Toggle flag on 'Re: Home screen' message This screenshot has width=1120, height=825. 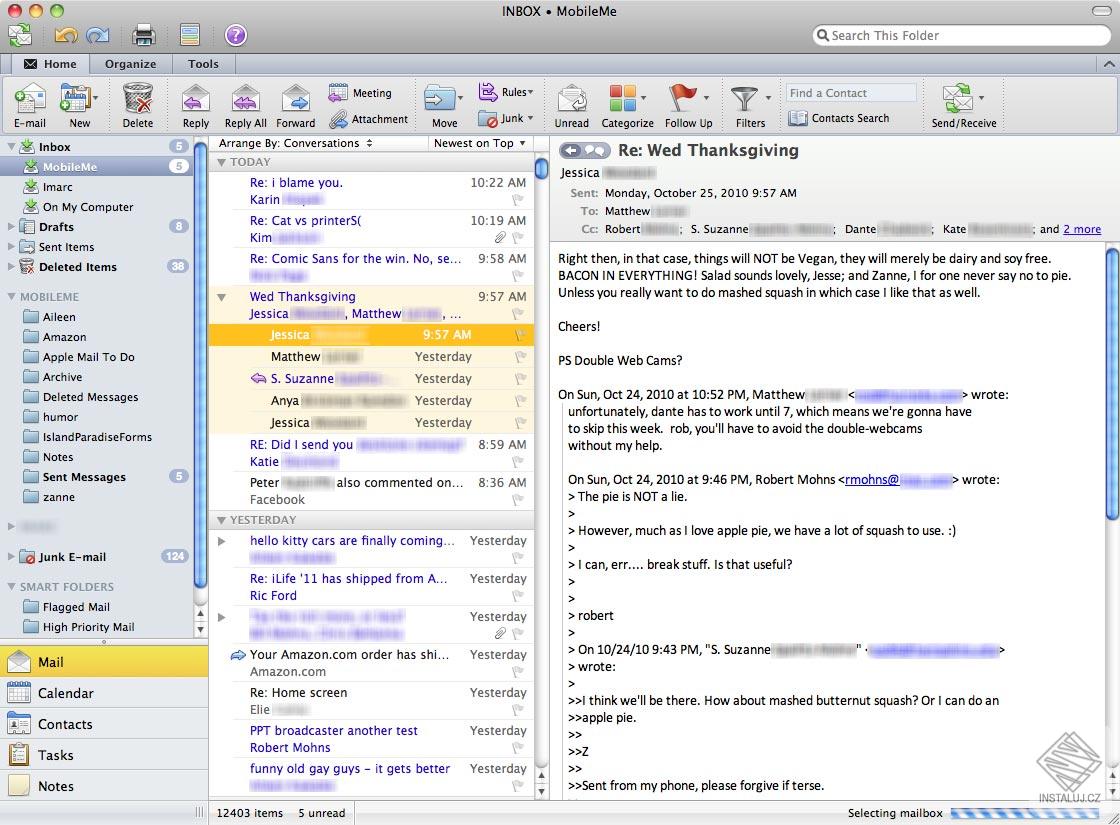point(518,710)
